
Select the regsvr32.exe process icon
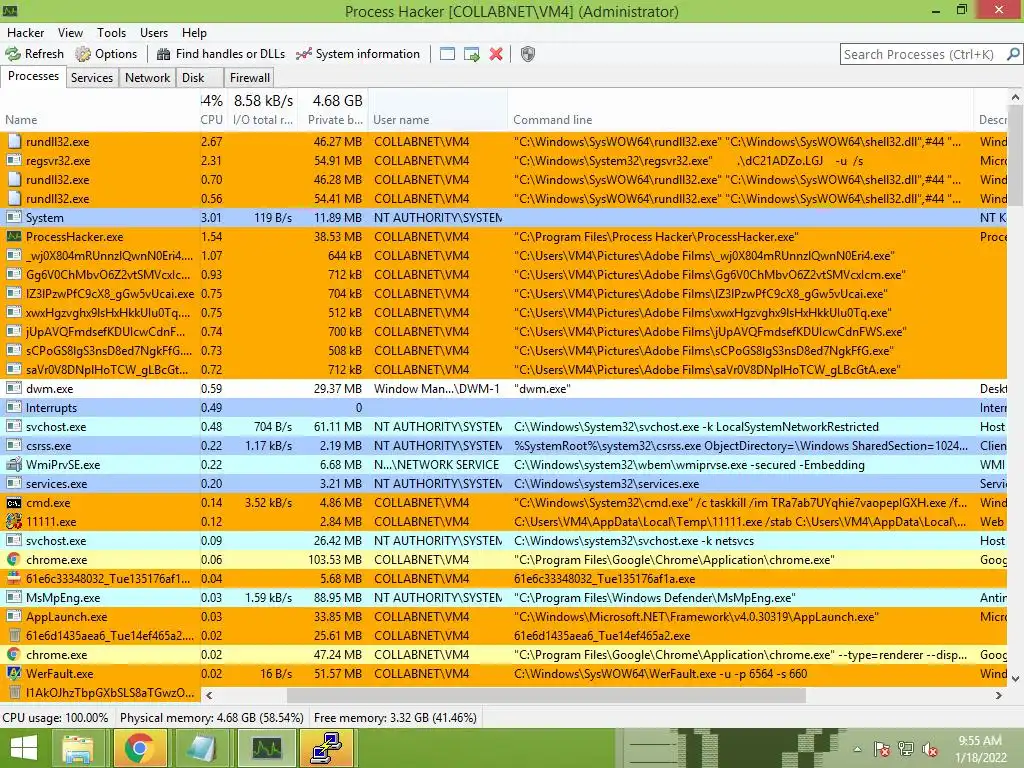(x=14, y=161)
